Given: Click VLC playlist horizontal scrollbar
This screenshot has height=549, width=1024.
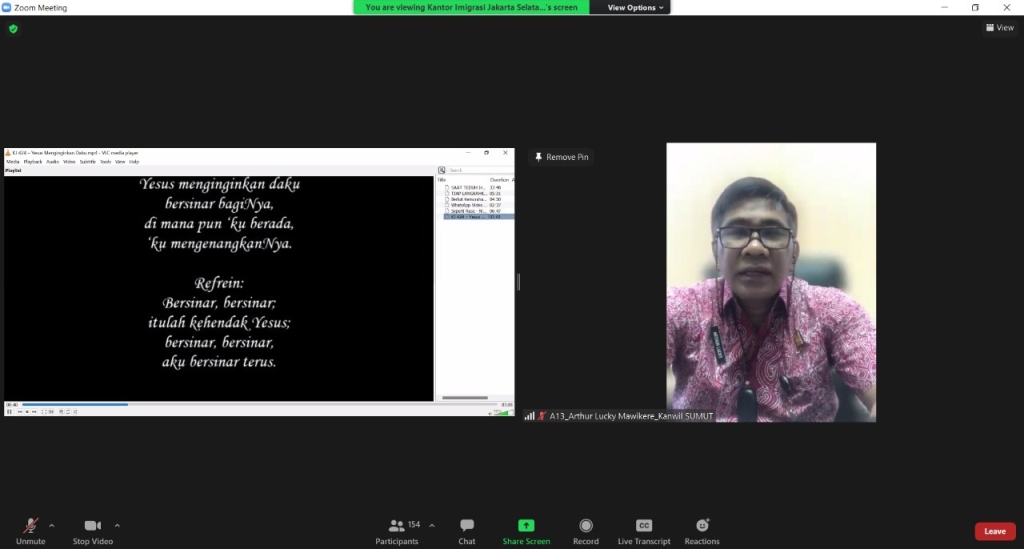Looking at the screenshot, I should (x=465, y=398).
